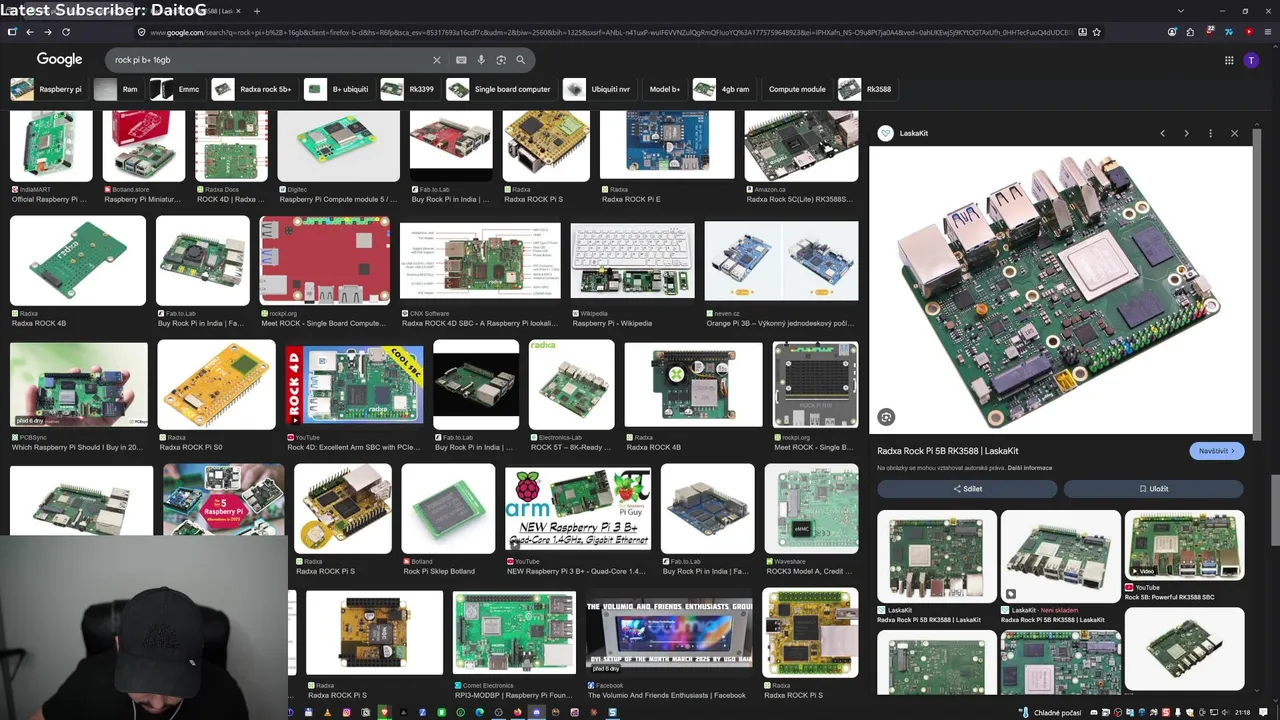This screenshot has height=720, width=1280.
Task: Click the Uložit save button
Action: click(1153, 489)
